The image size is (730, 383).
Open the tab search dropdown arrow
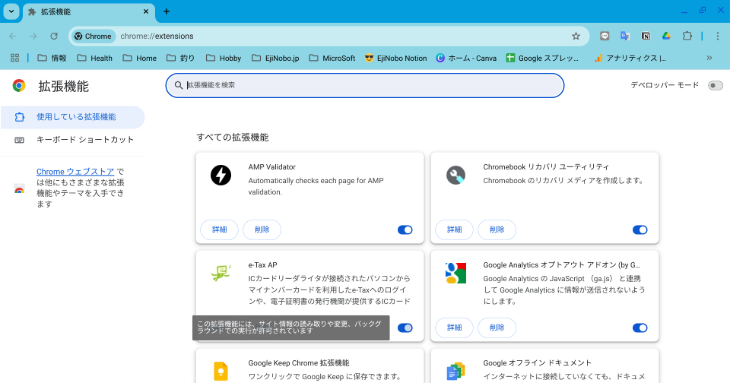coord(11,11)
